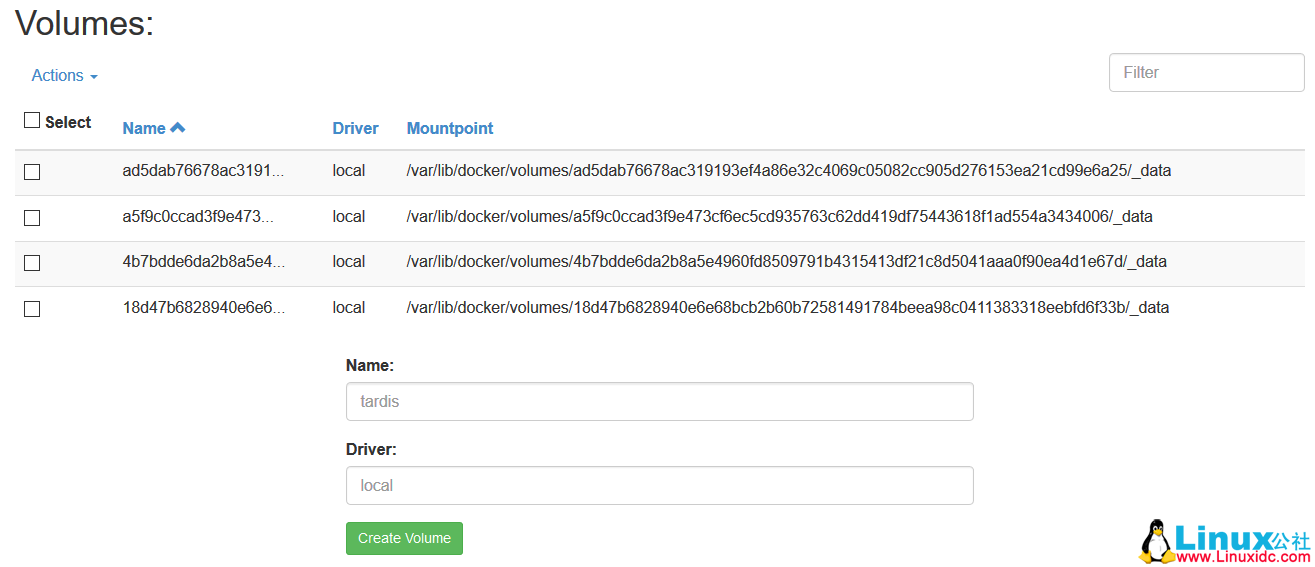Screen dimensions: 1315x567
Task: Click the mountpoint path of volume 18d47b6828940e6e6
Action: [x=787, y=308]
